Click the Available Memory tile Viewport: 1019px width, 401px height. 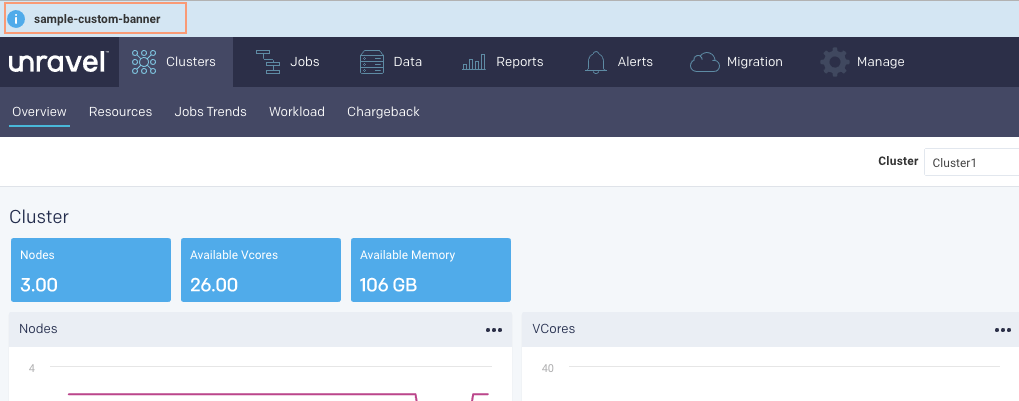point(430,270)
